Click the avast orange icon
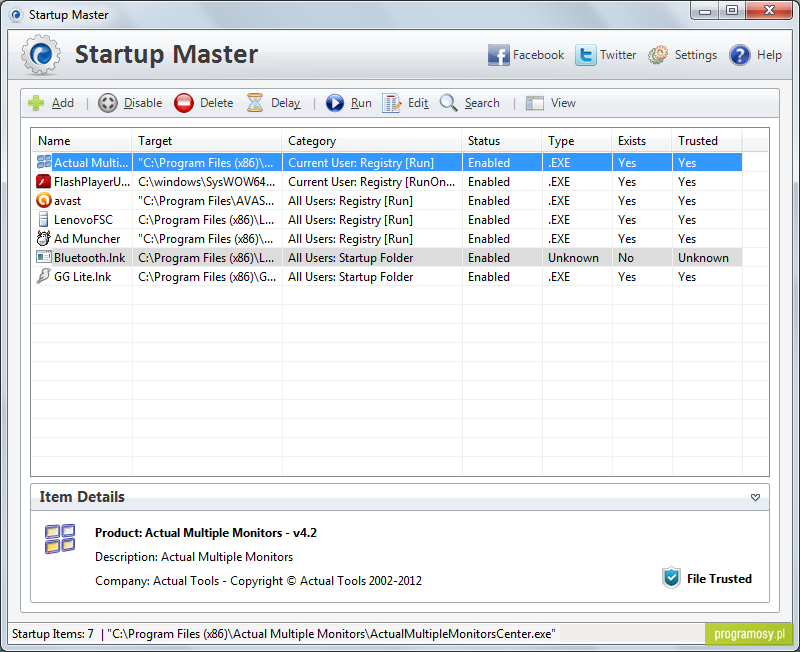The image size is (800, 652). (44, 200)
